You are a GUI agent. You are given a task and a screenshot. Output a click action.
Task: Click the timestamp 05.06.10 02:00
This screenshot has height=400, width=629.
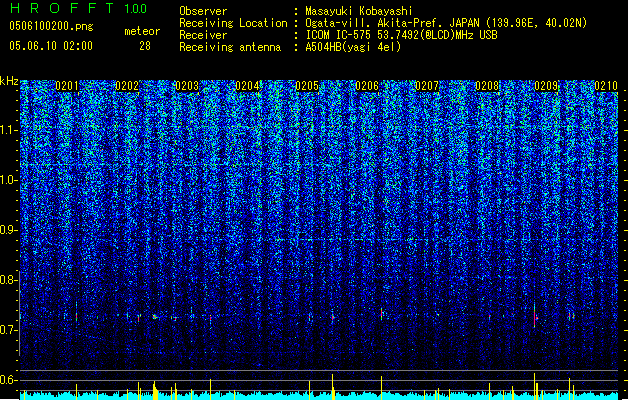pyautogui.click(x=51, y=46)
